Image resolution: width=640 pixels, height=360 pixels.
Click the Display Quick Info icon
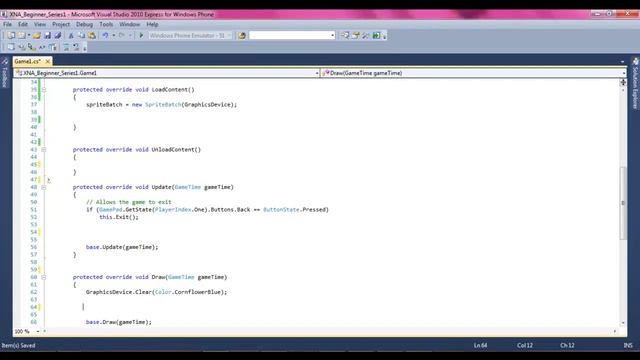(x=32, y=47)
